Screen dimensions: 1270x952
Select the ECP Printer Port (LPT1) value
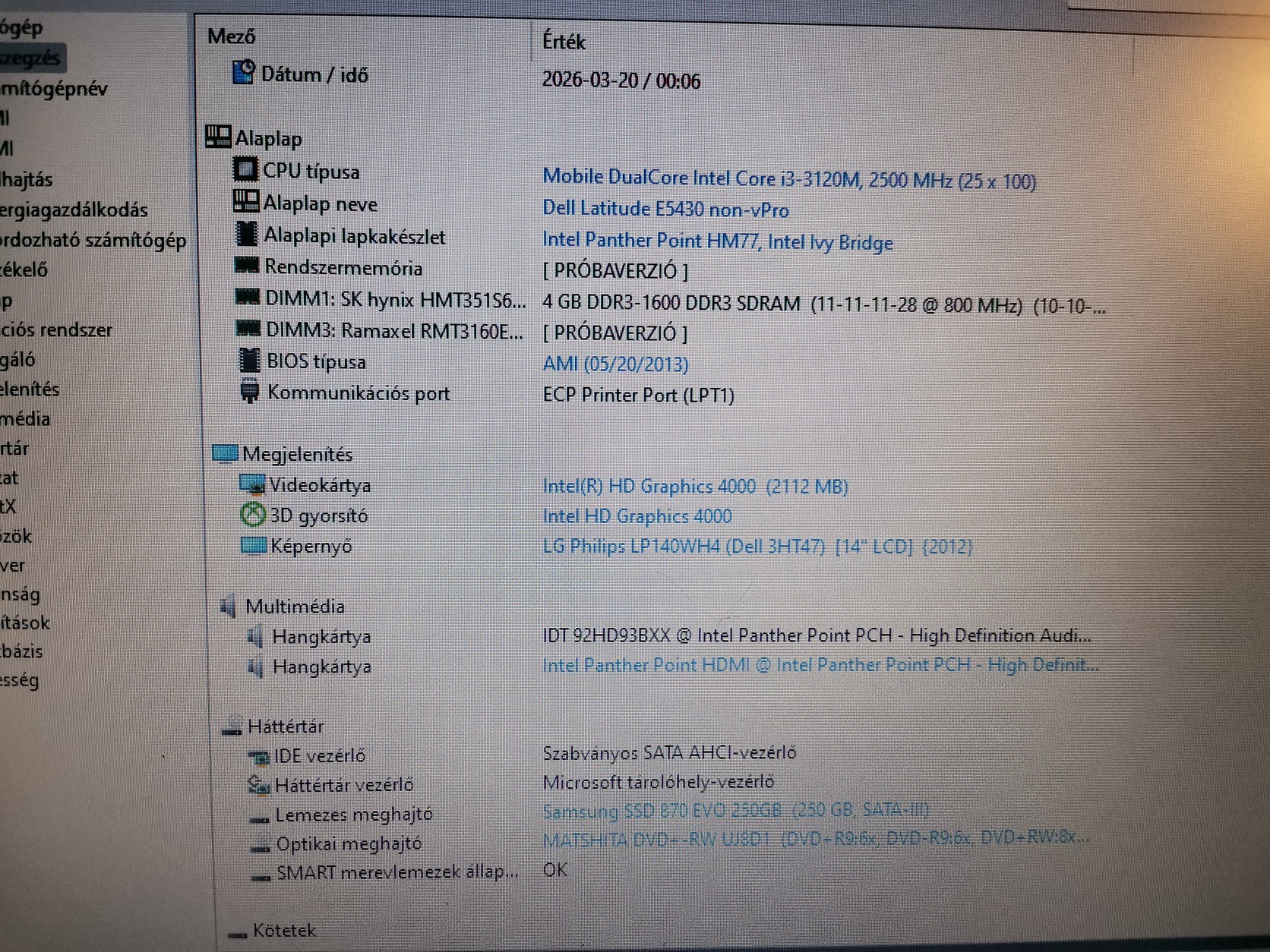click(639, 395)
